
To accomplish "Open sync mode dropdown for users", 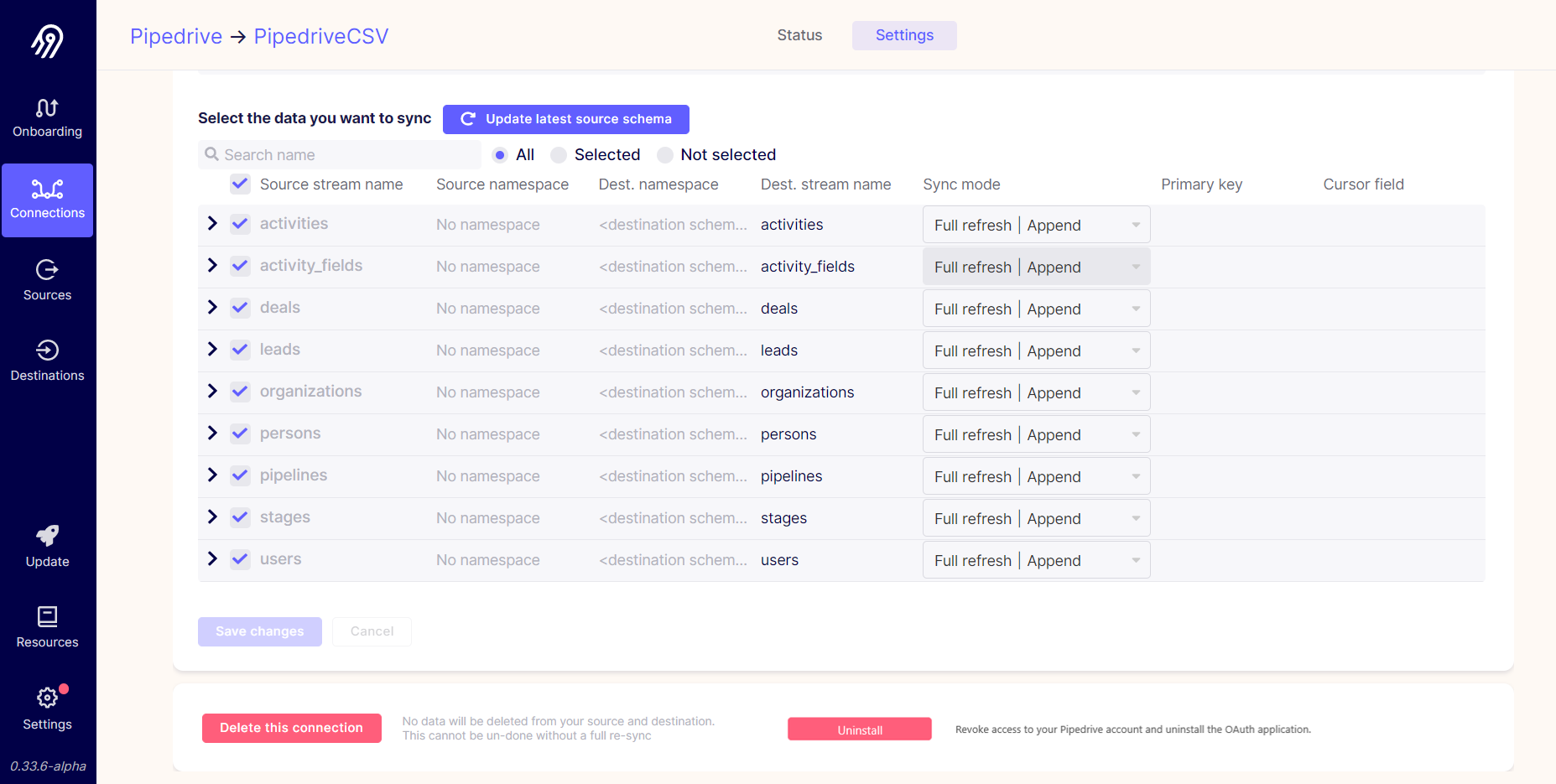I will click(1036, 560).
